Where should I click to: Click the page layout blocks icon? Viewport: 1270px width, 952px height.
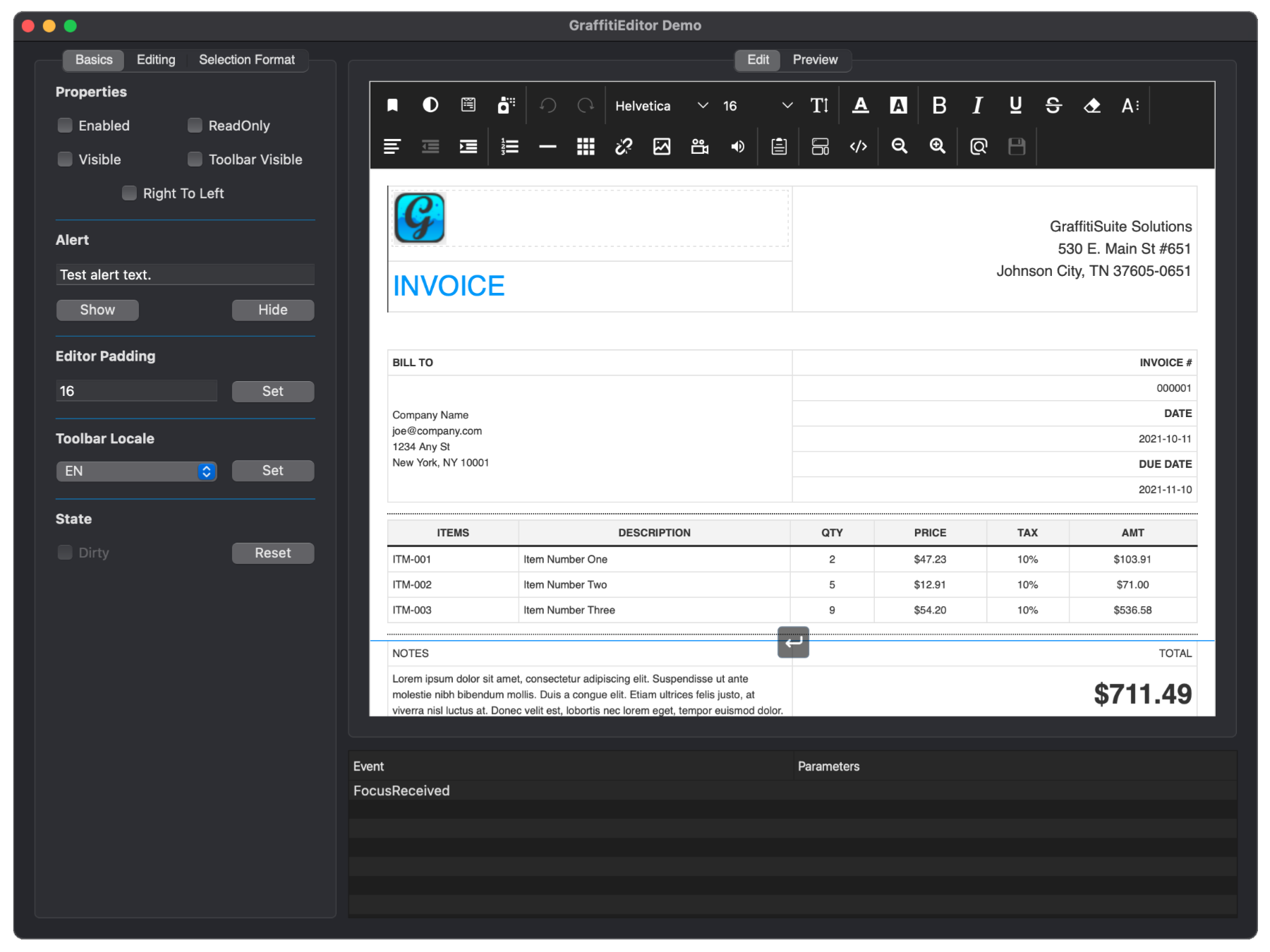click(820, 146)
